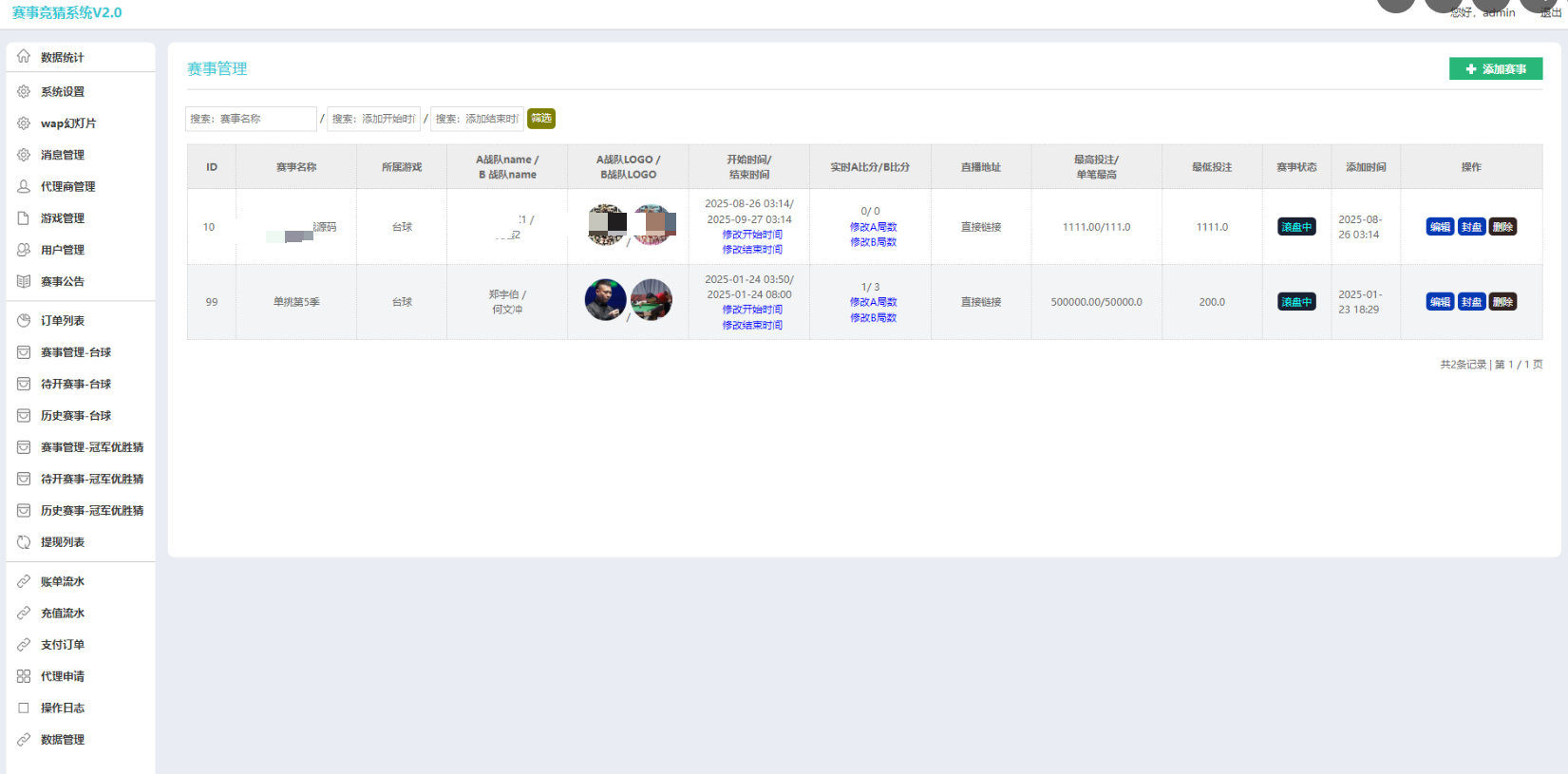
Task: Focus the 赛事名称 search field
Action: [251, 119]
